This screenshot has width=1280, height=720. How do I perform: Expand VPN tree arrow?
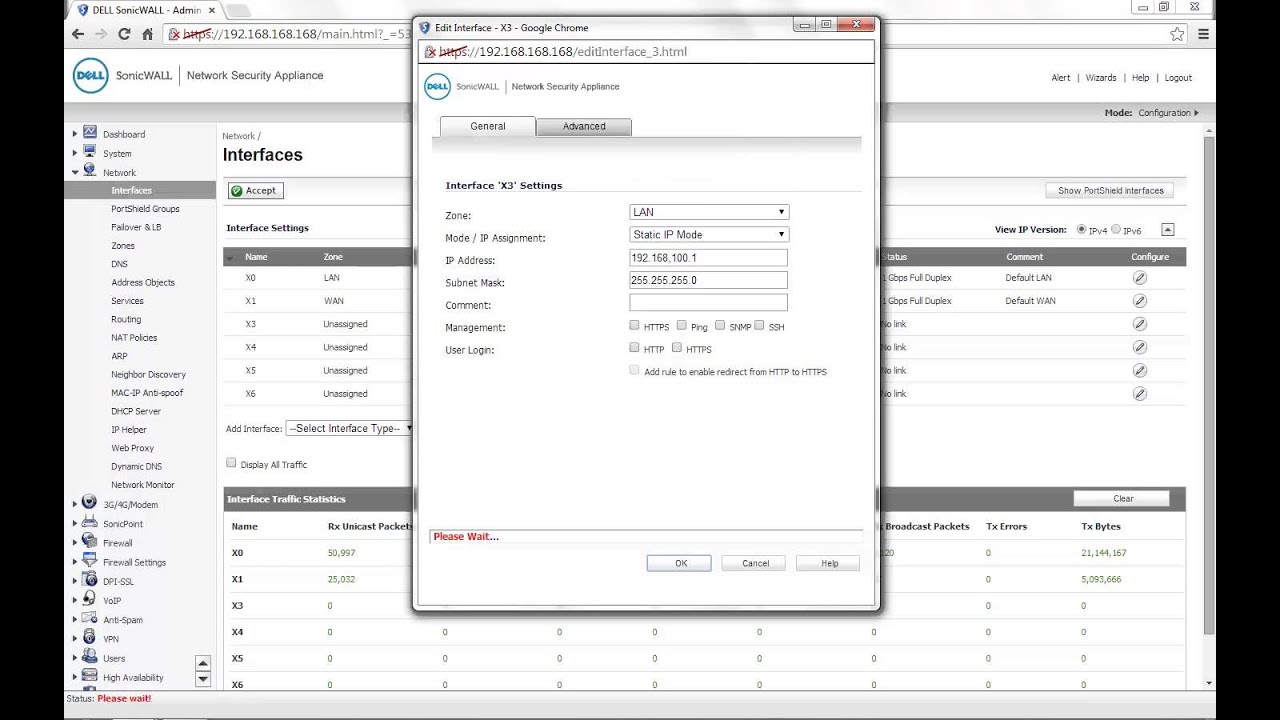tap(75, 639)
